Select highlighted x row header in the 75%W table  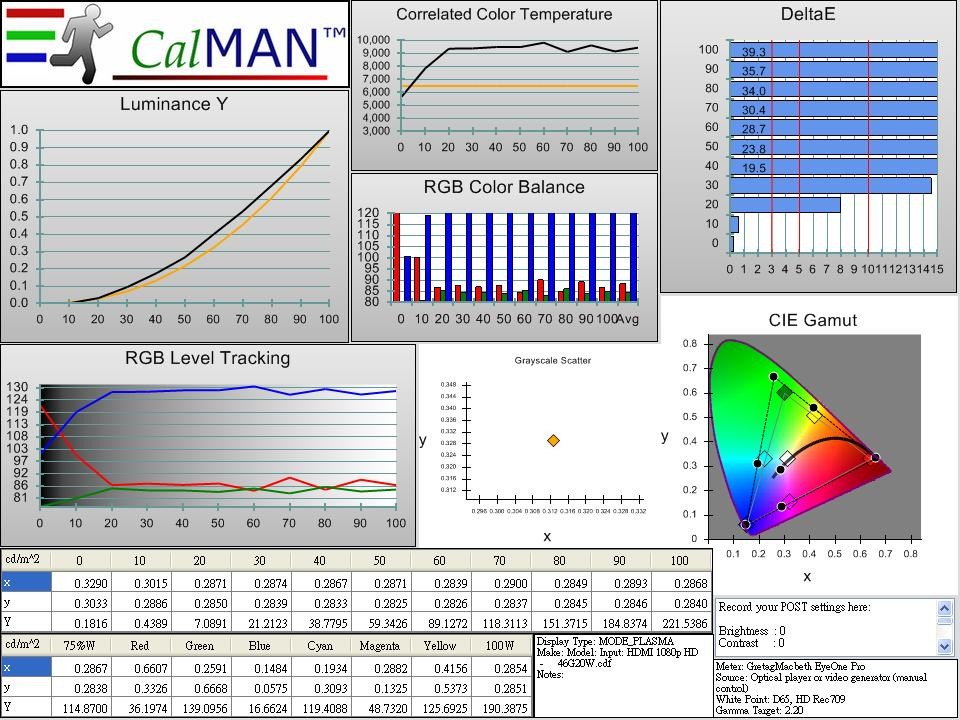pos(25,666)
